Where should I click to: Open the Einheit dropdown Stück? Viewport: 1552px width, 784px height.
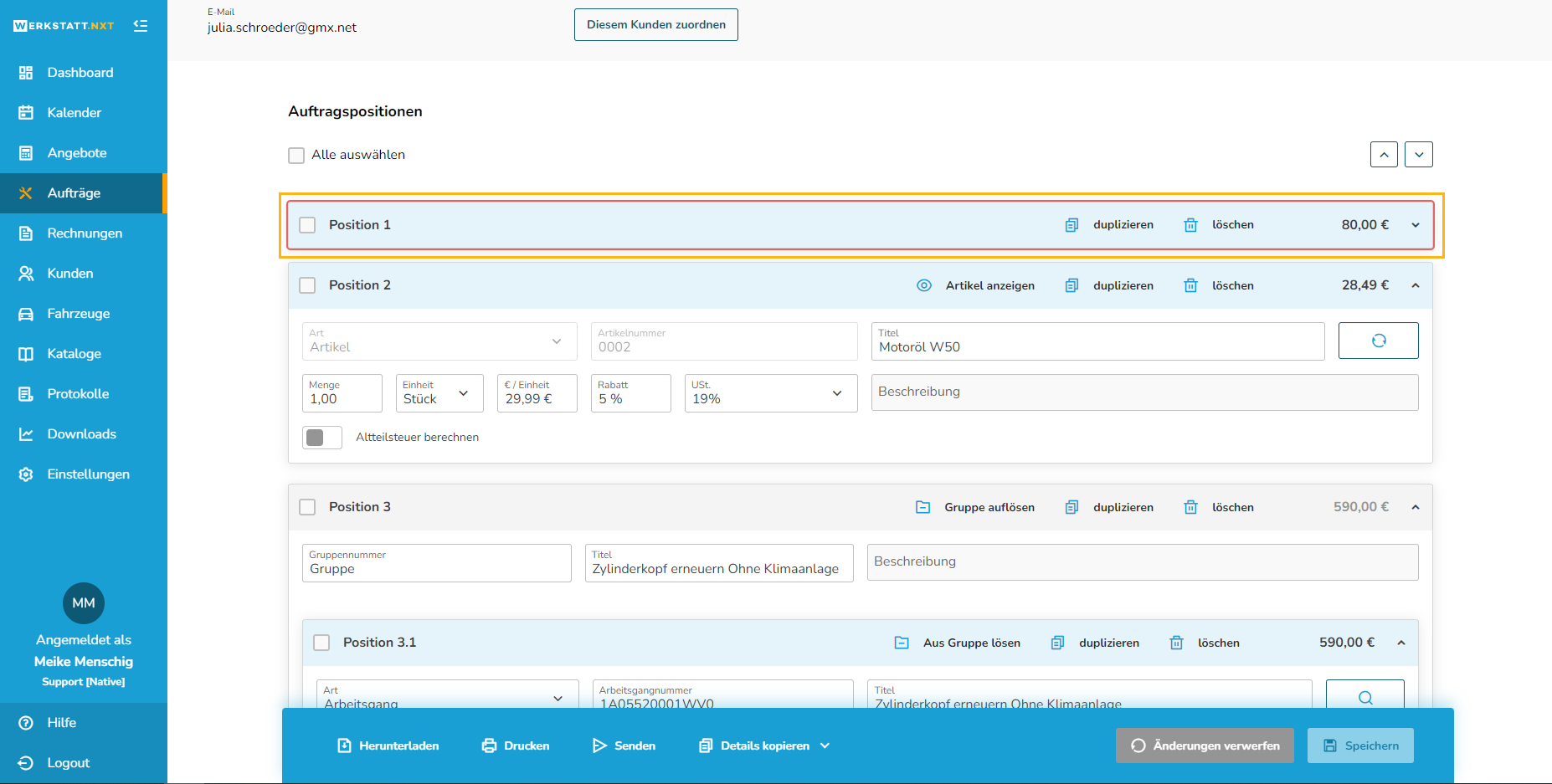(x=439, y=393)
